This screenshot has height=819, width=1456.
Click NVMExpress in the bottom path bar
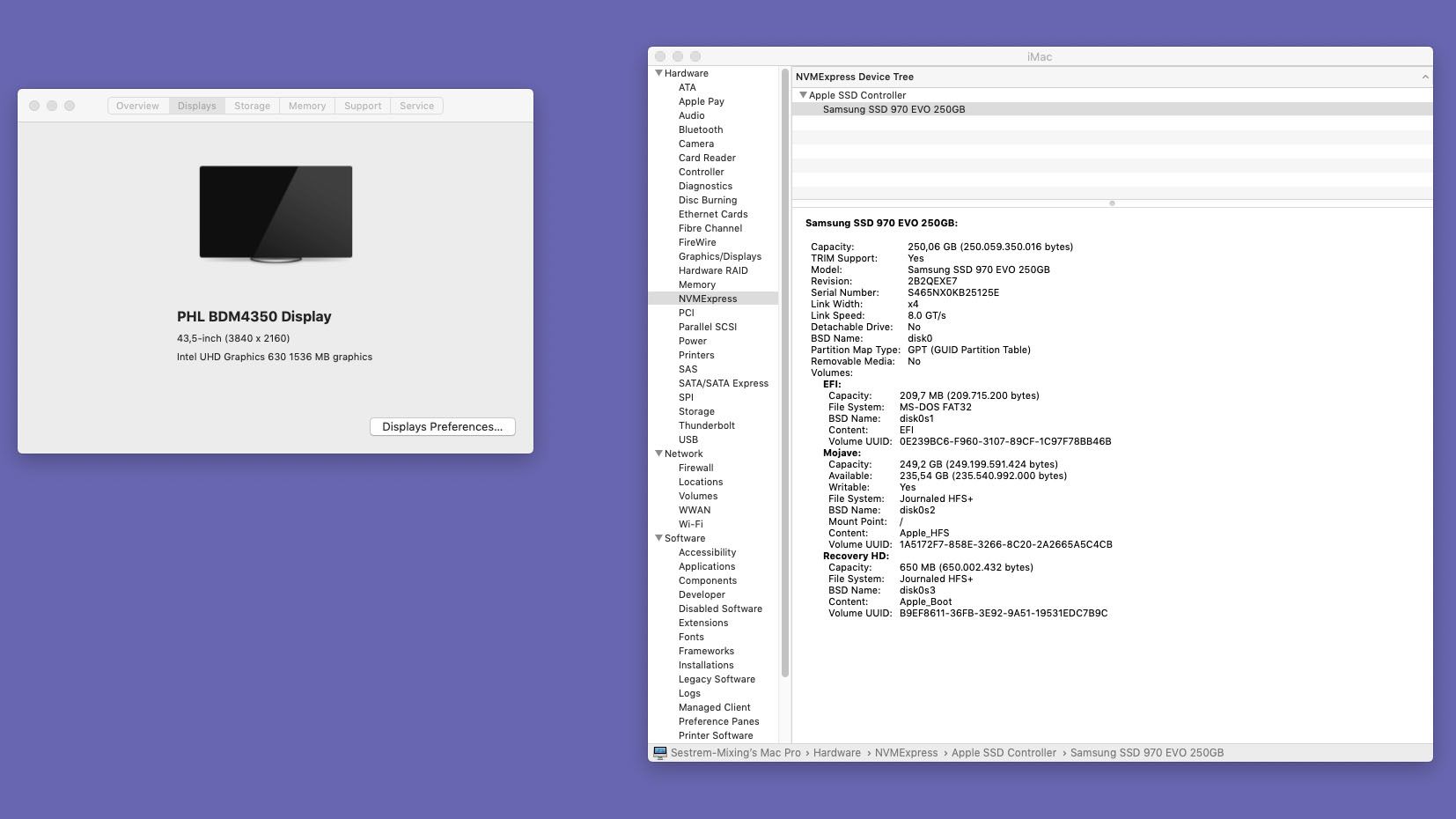point(907,753)
